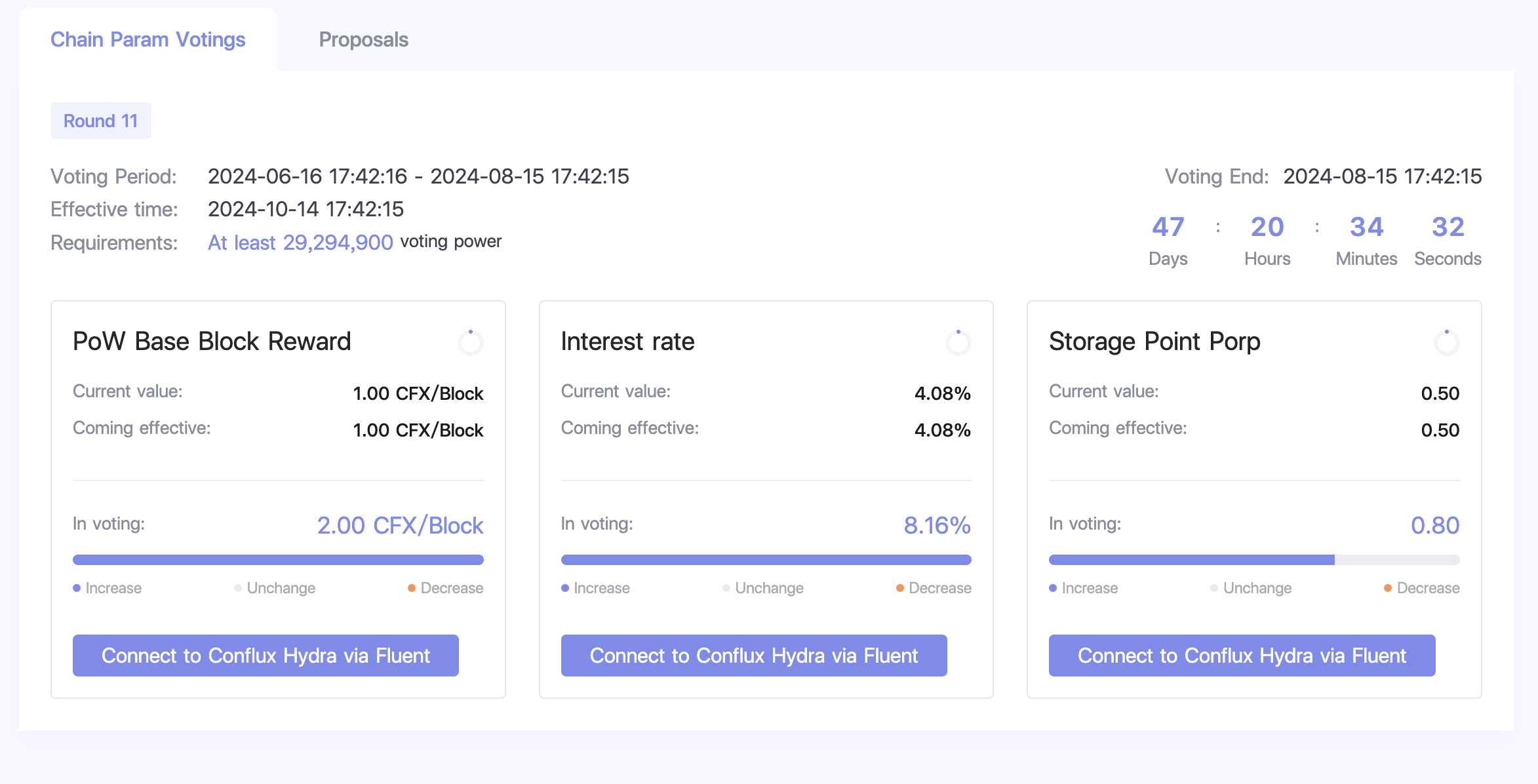Select the Chain Param Votings tab

(148, 39)
